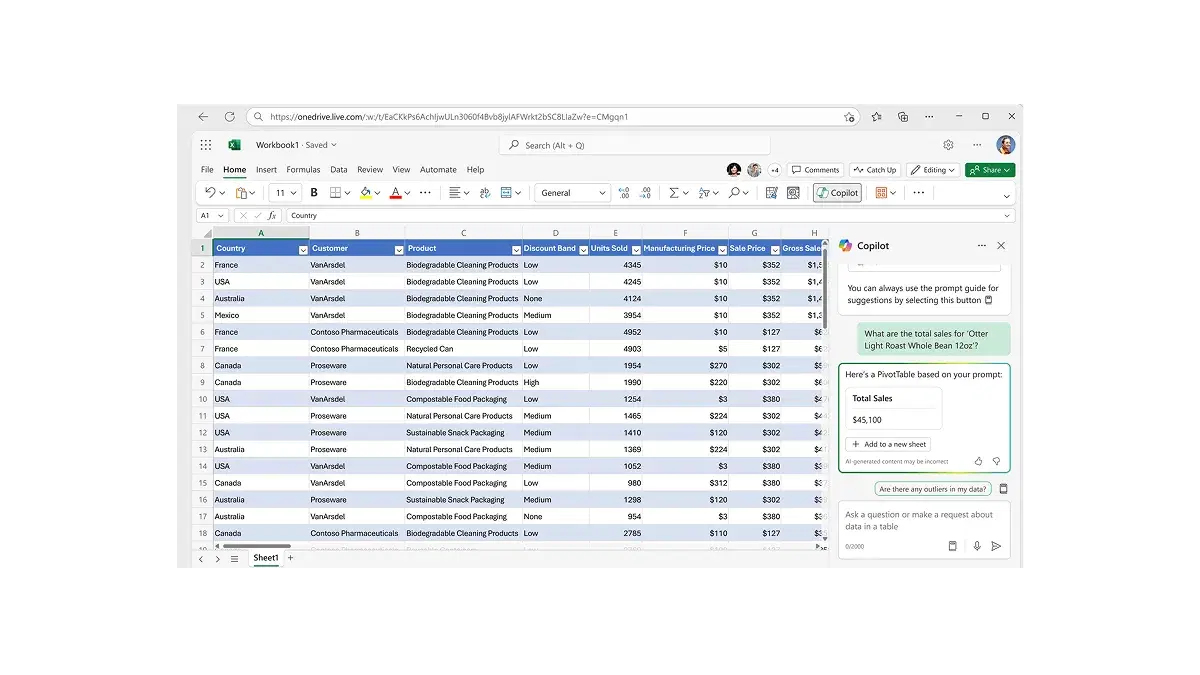Click the Catch Up button
Viewport: 1200px width, 675px height.
875,170
